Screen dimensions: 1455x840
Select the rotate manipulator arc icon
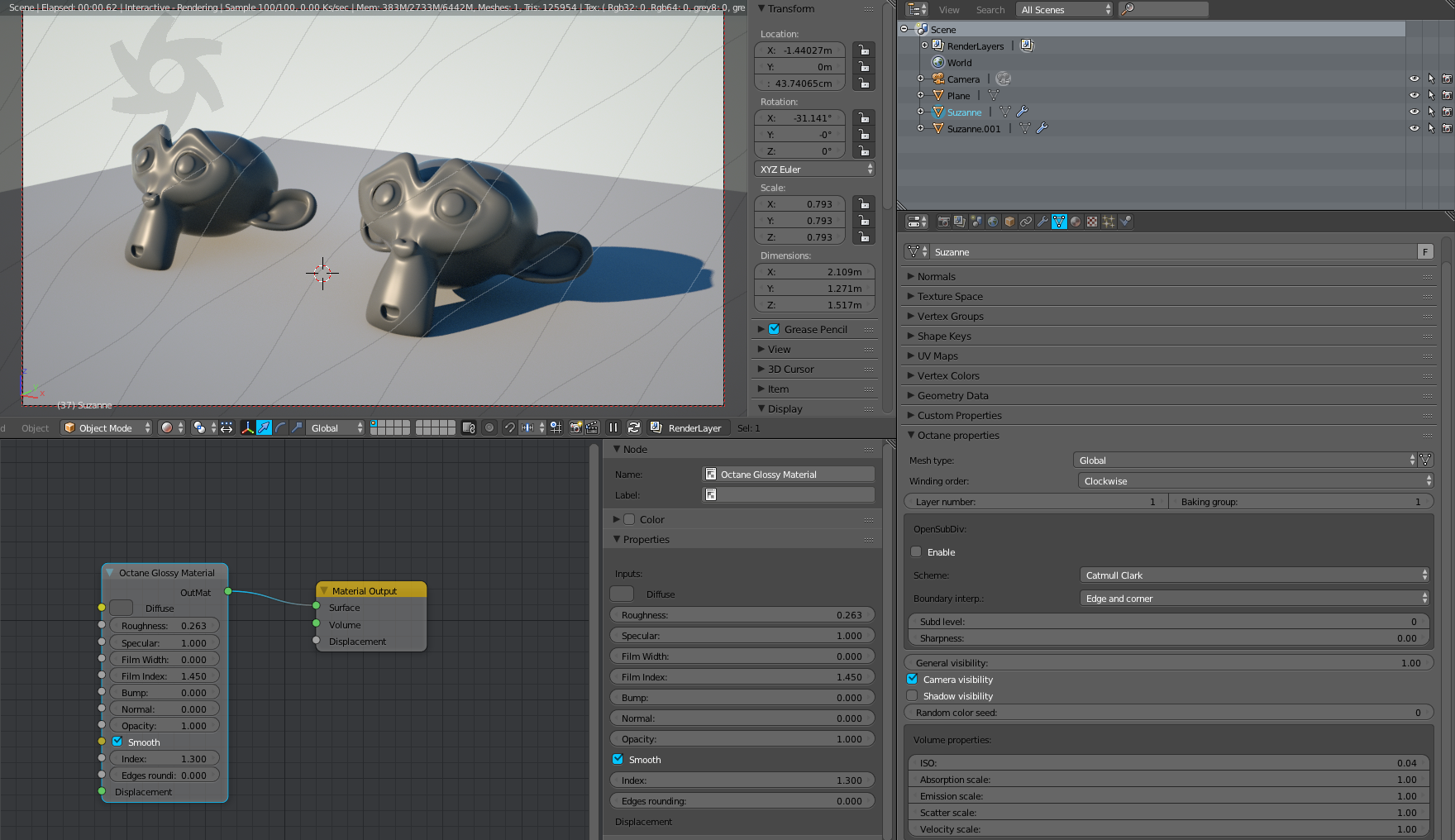click(280, 427)
